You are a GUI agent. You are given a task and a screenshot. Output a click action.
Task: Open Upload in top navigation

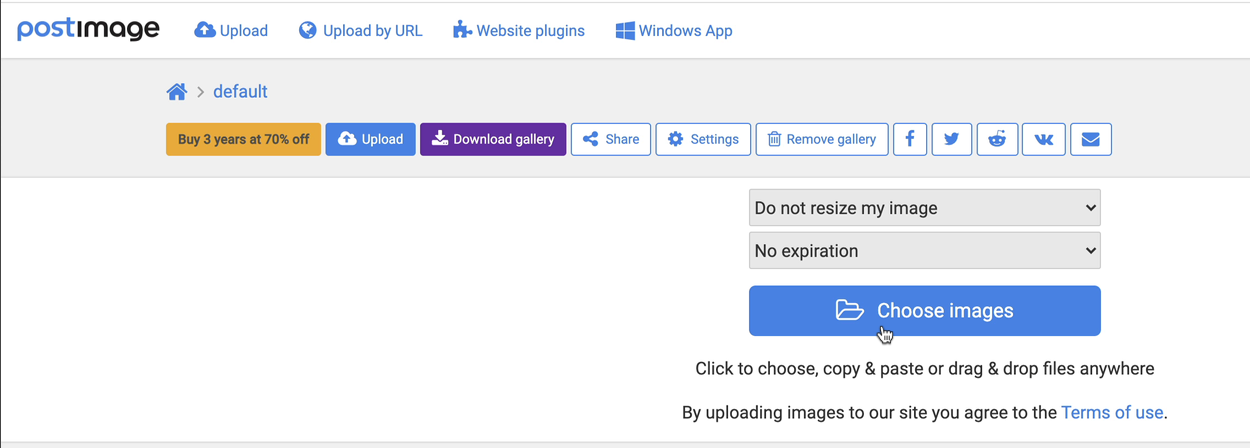click(231, 31)
